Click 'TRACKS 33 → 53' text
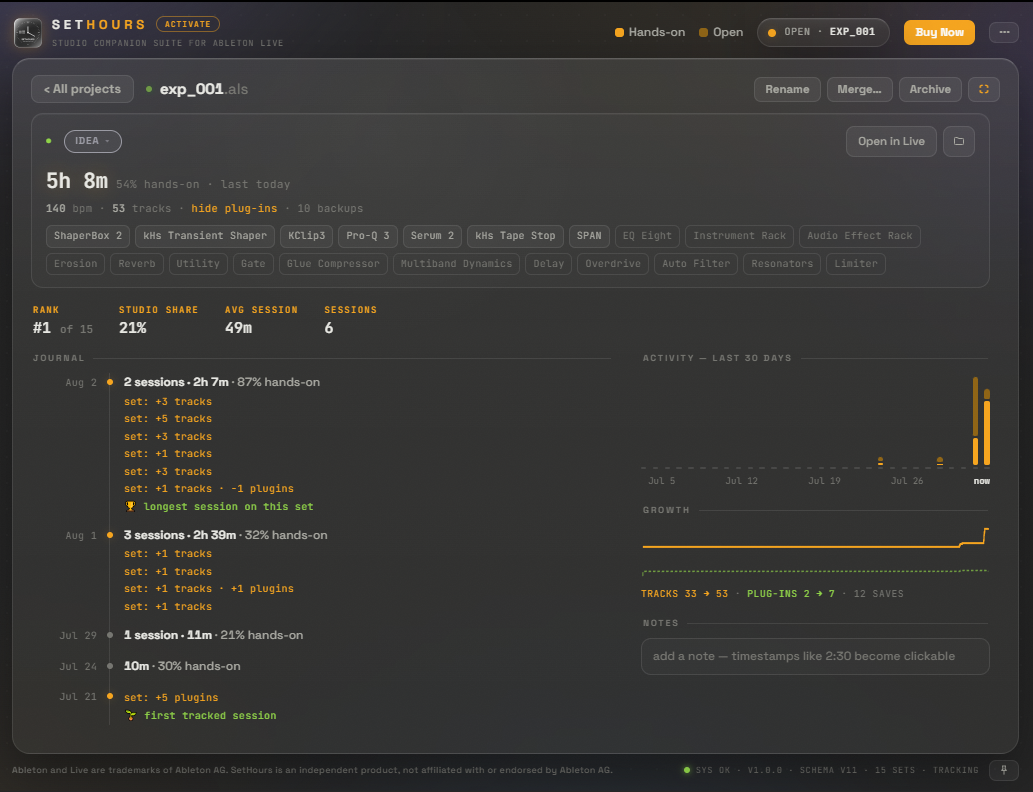Image resolution: width=1033 pixels, height=792 pixels. coord(684,594)
